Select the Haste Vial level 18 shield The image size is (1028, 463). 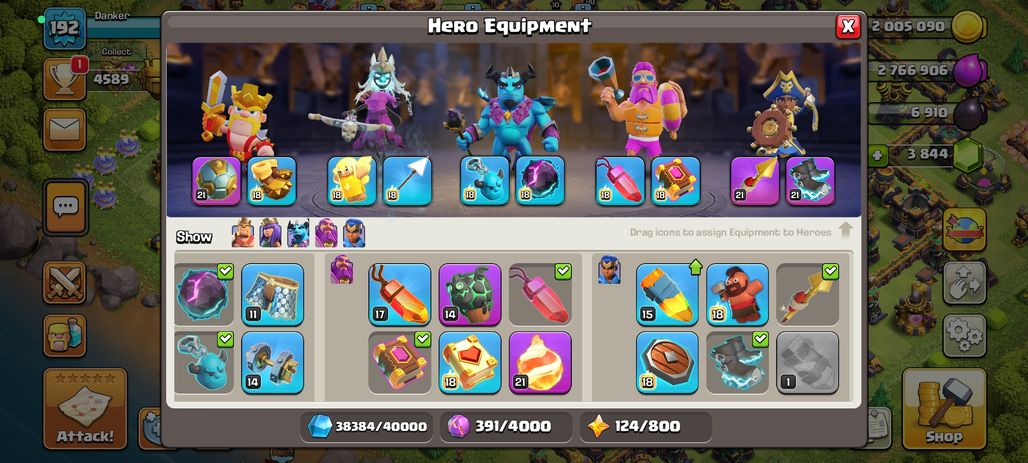coord(667,363)
